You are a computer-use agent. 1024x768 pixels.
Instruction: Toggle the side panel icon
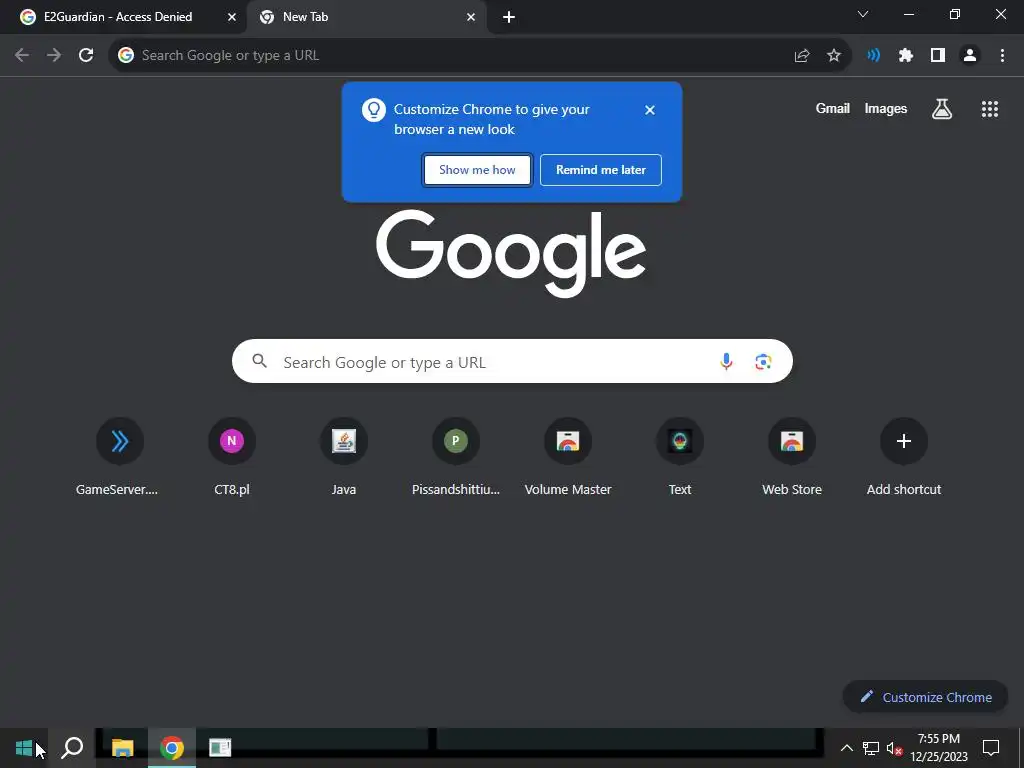938,56
